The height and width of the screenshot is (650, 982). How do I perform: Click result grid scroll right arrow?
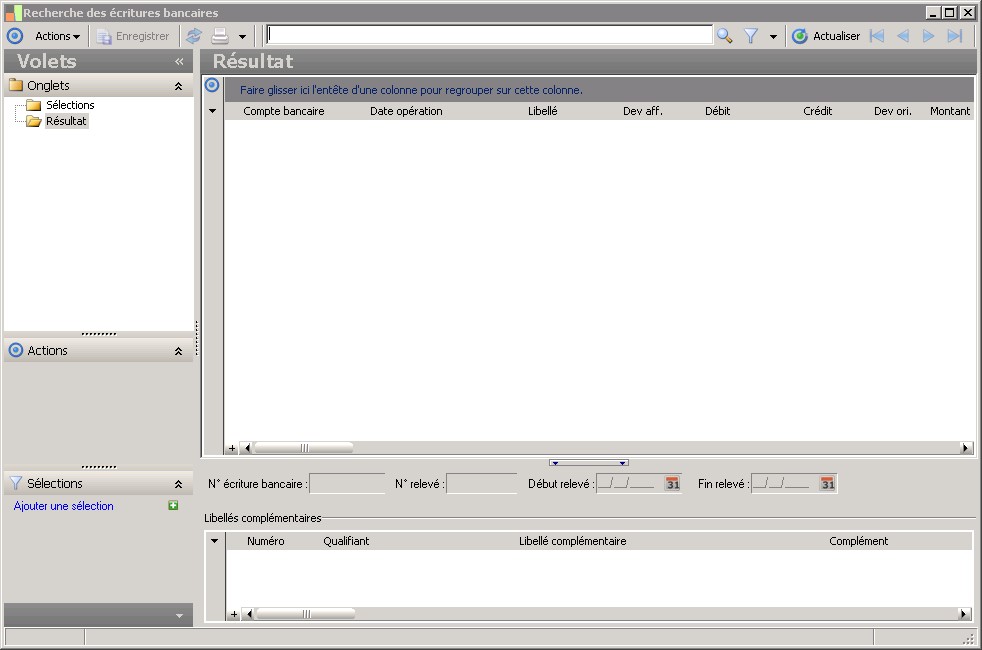pos(965,448)
